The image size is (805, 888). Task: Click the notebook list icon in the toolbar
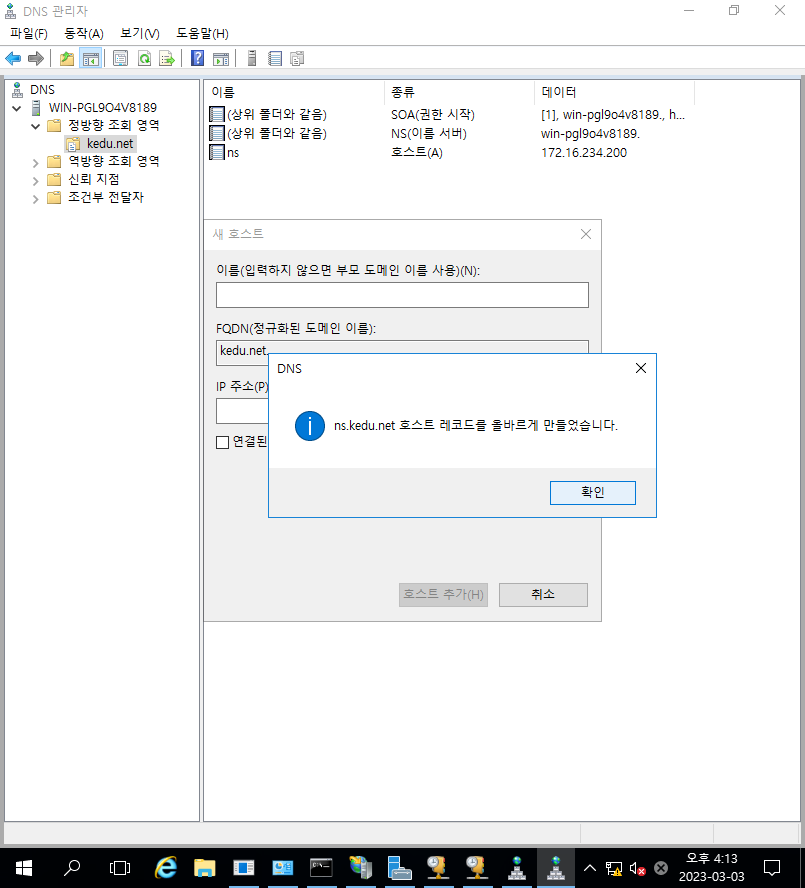(275, 58)
